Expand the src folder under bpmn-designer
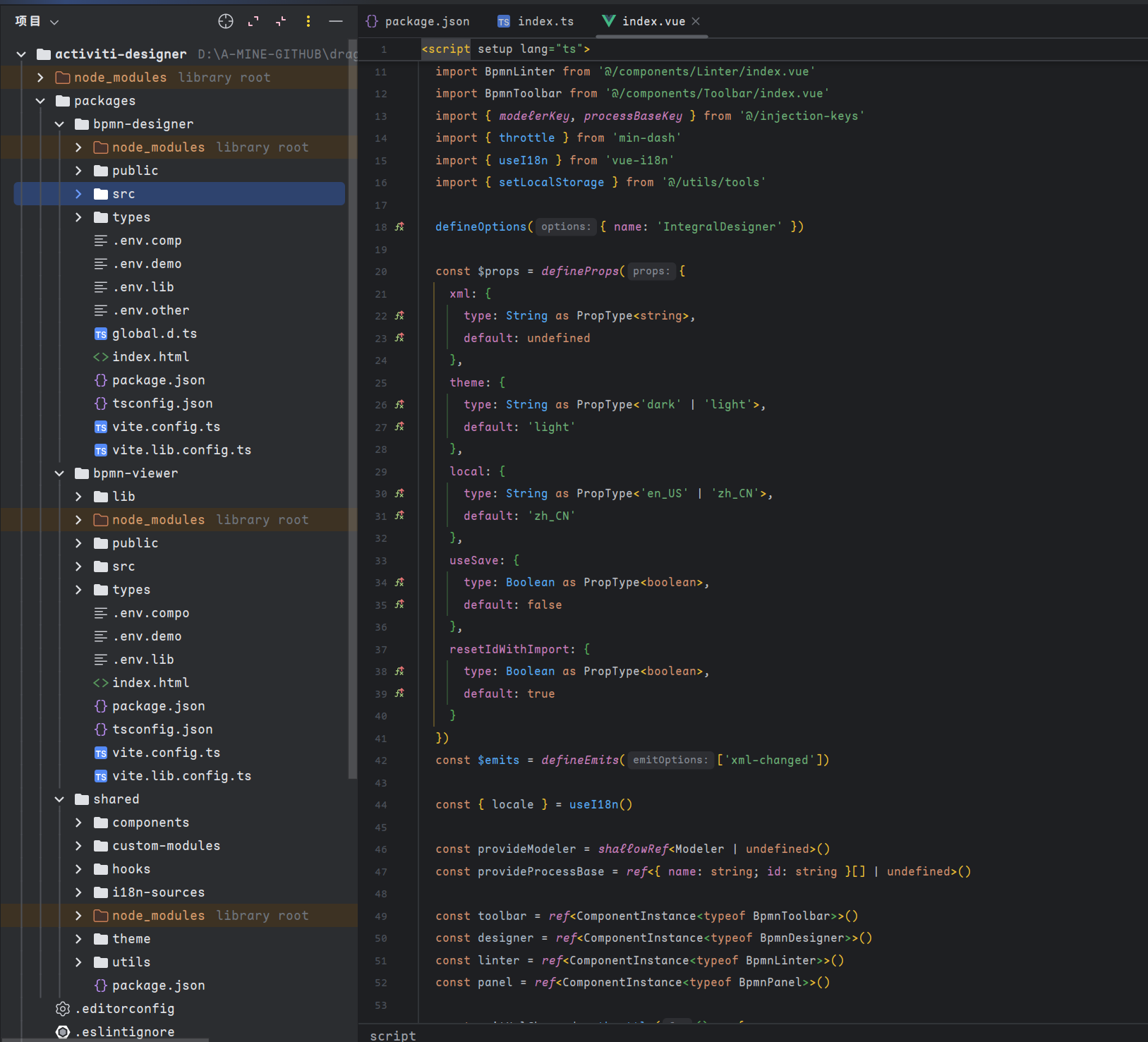The width and height of the screenshot is (1148, 1042). (x=78, y=193)
